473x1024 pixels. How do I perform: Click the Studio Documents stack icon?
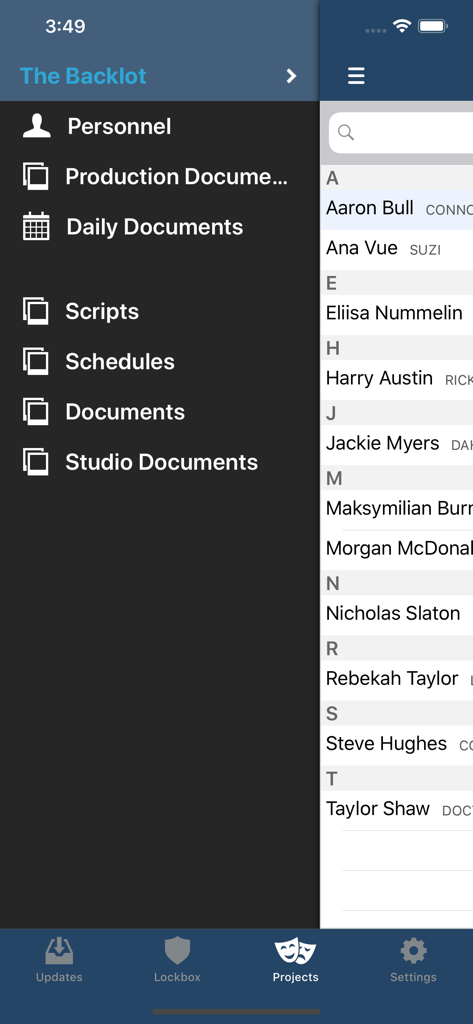point(36,462)
